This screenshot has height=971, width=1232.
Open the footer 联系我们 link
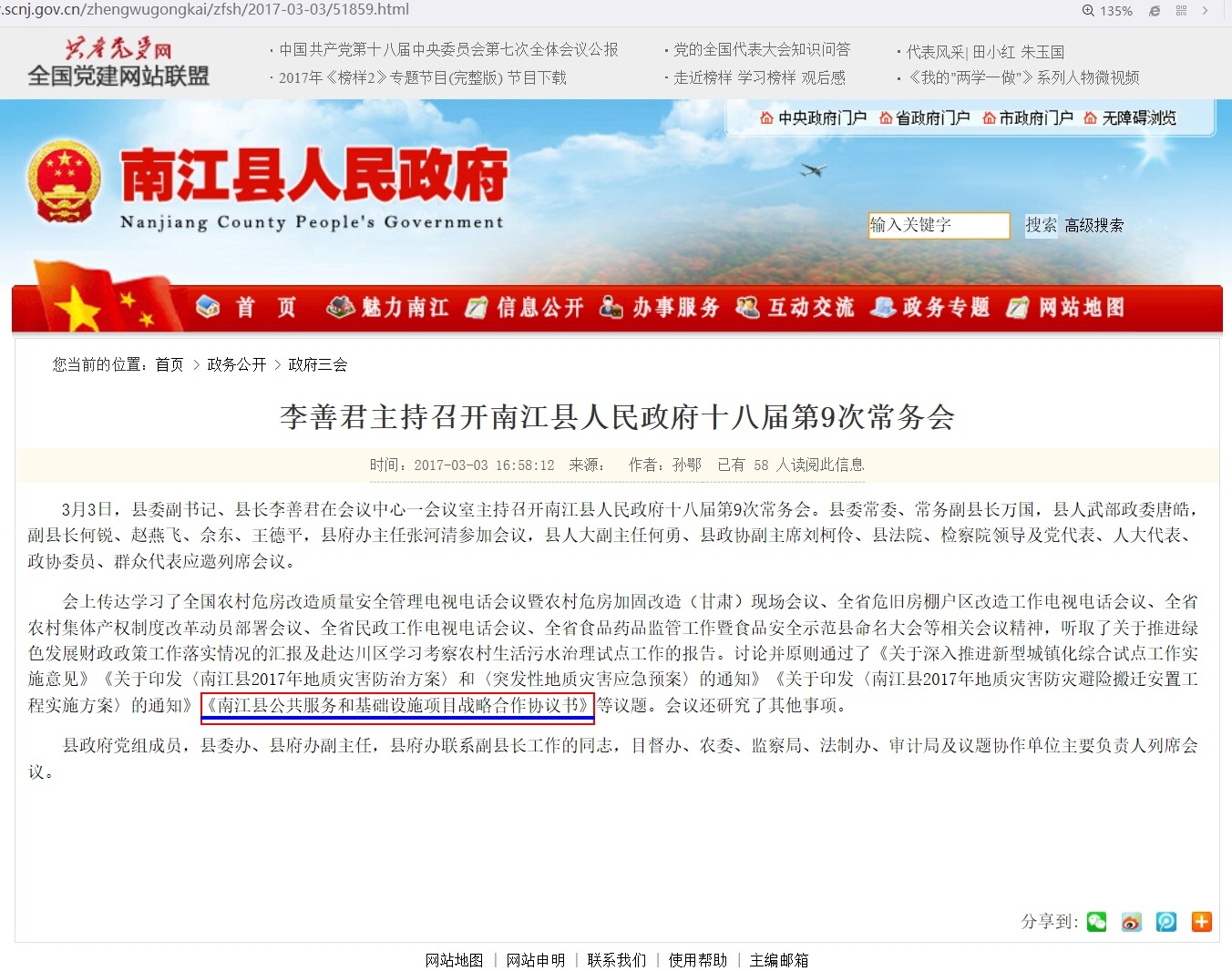click(x=617, y=960)
